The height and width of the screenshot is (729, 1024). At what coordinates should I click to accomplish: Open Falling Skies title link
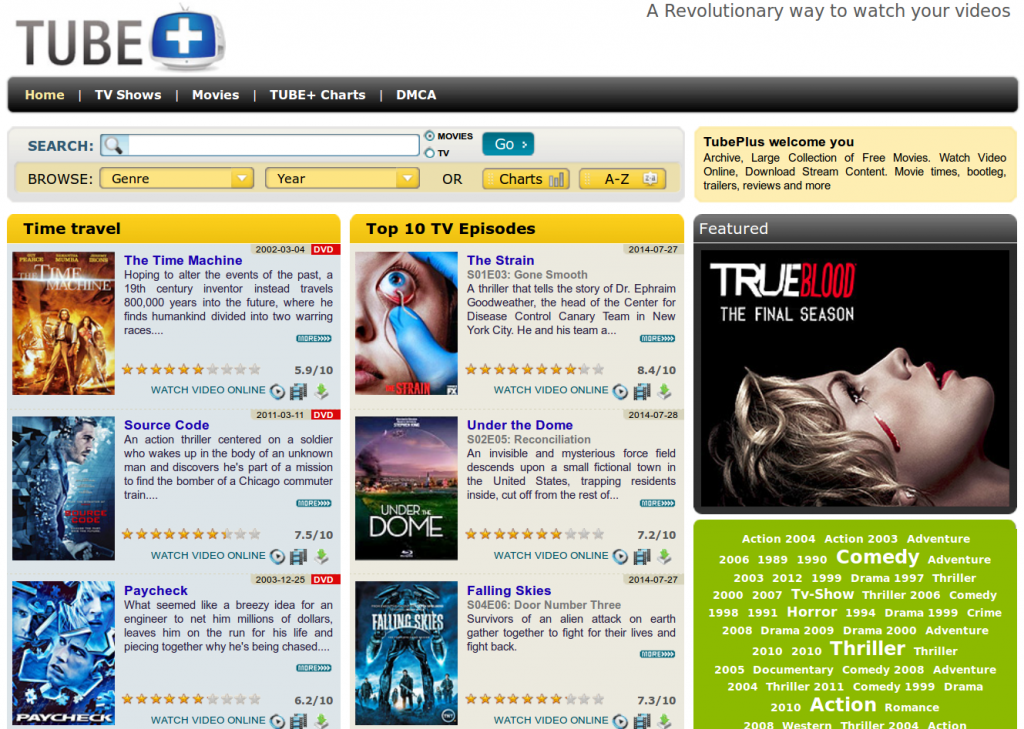509,590
